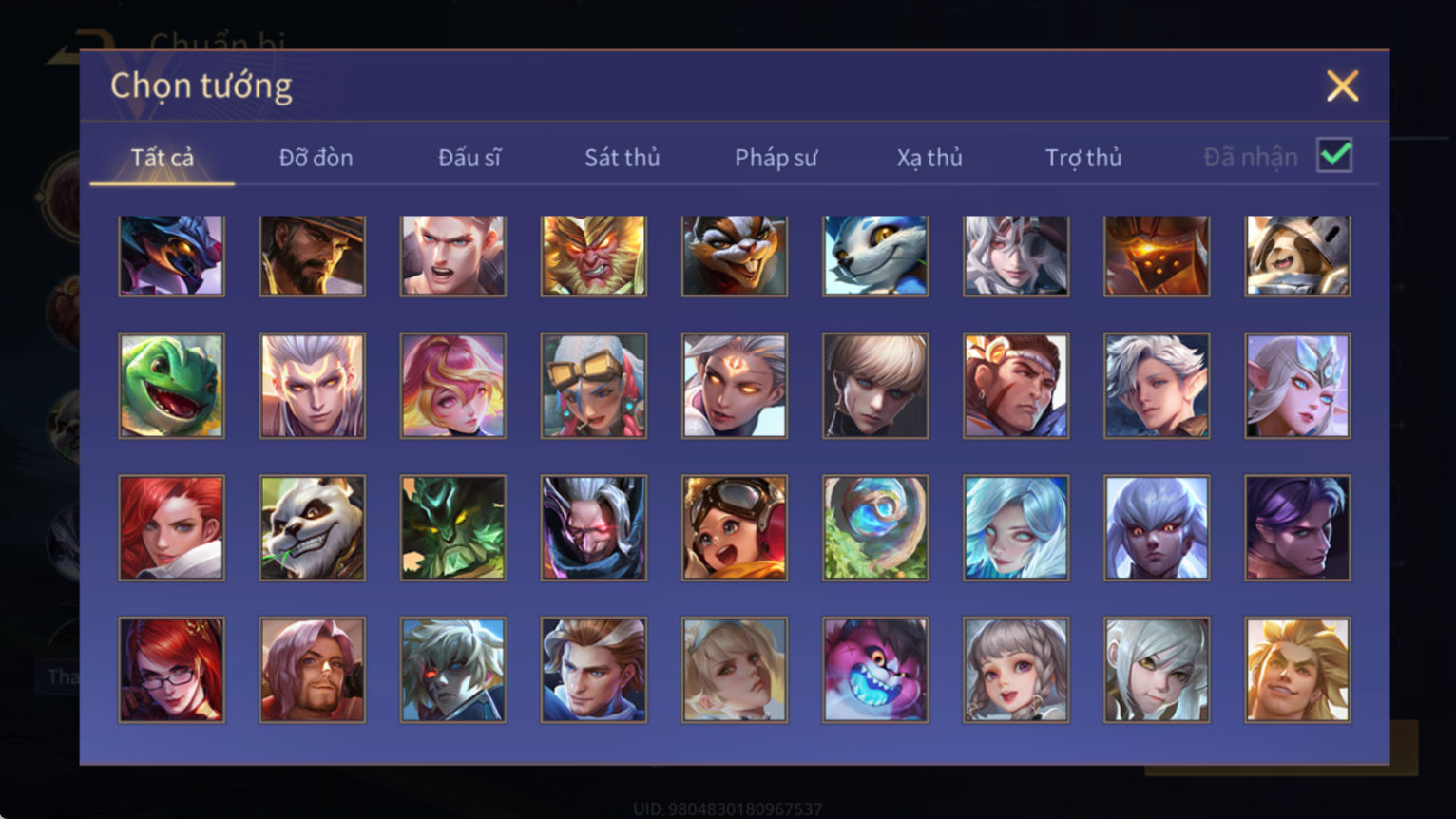Select the blue wolf hero portrait
The height and width of the screenshot is (819, 1456).
click(875, 255)
